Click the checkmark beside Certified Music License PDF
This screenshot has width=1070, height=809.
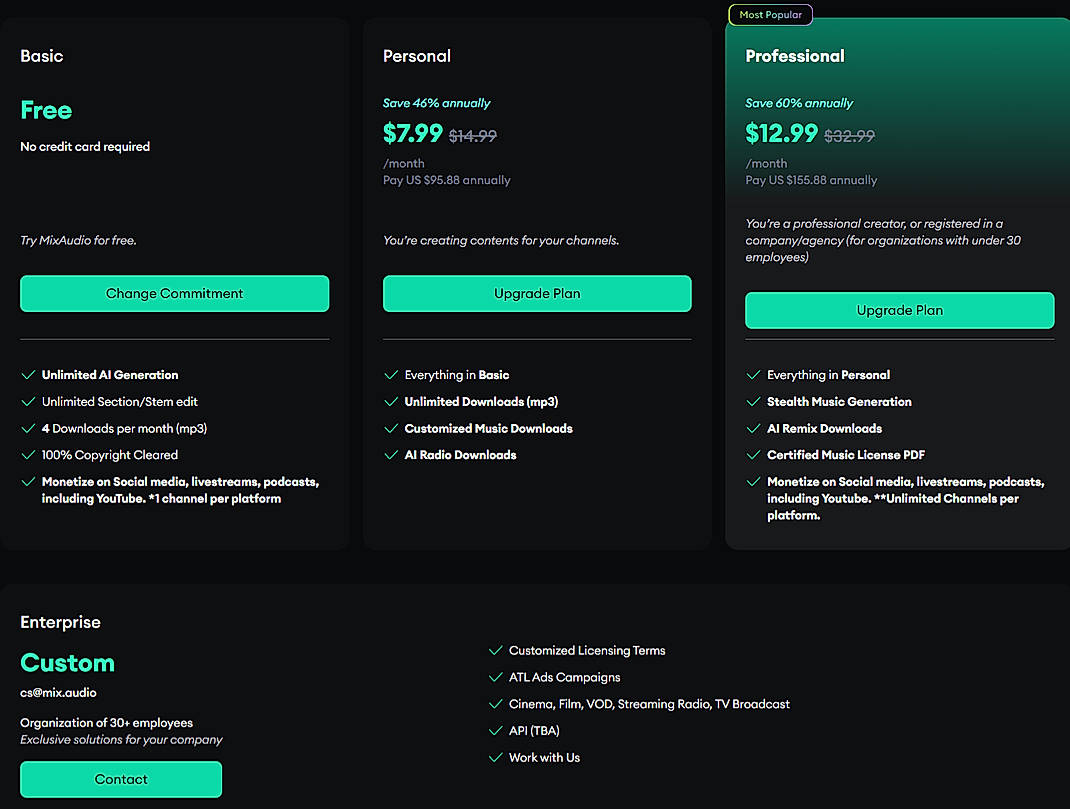point(752,455)
